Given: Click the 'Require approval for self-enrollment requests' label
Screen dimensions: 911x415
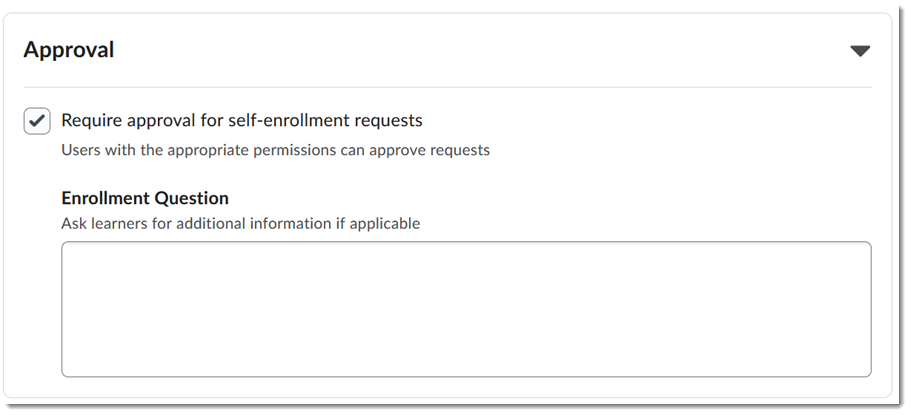Looking at the screenshot, I should click(x=242, y=121).
